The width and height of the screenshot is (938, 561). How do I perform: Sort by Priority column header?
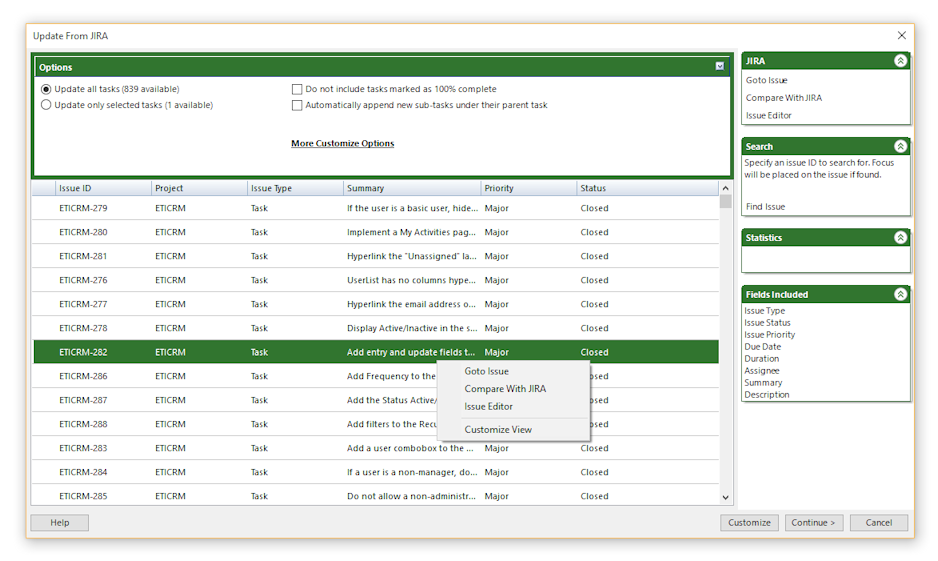pyautogui.click(x=529, y=188)
